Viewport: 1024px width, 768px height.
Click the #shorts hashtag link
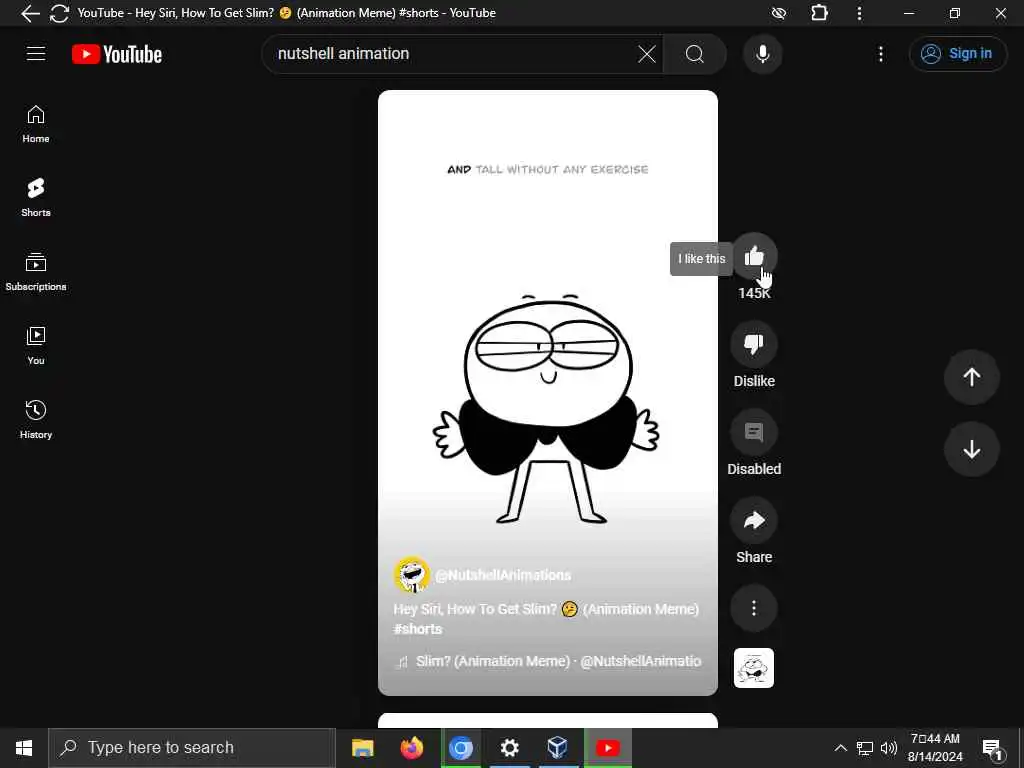pos(418,629)
